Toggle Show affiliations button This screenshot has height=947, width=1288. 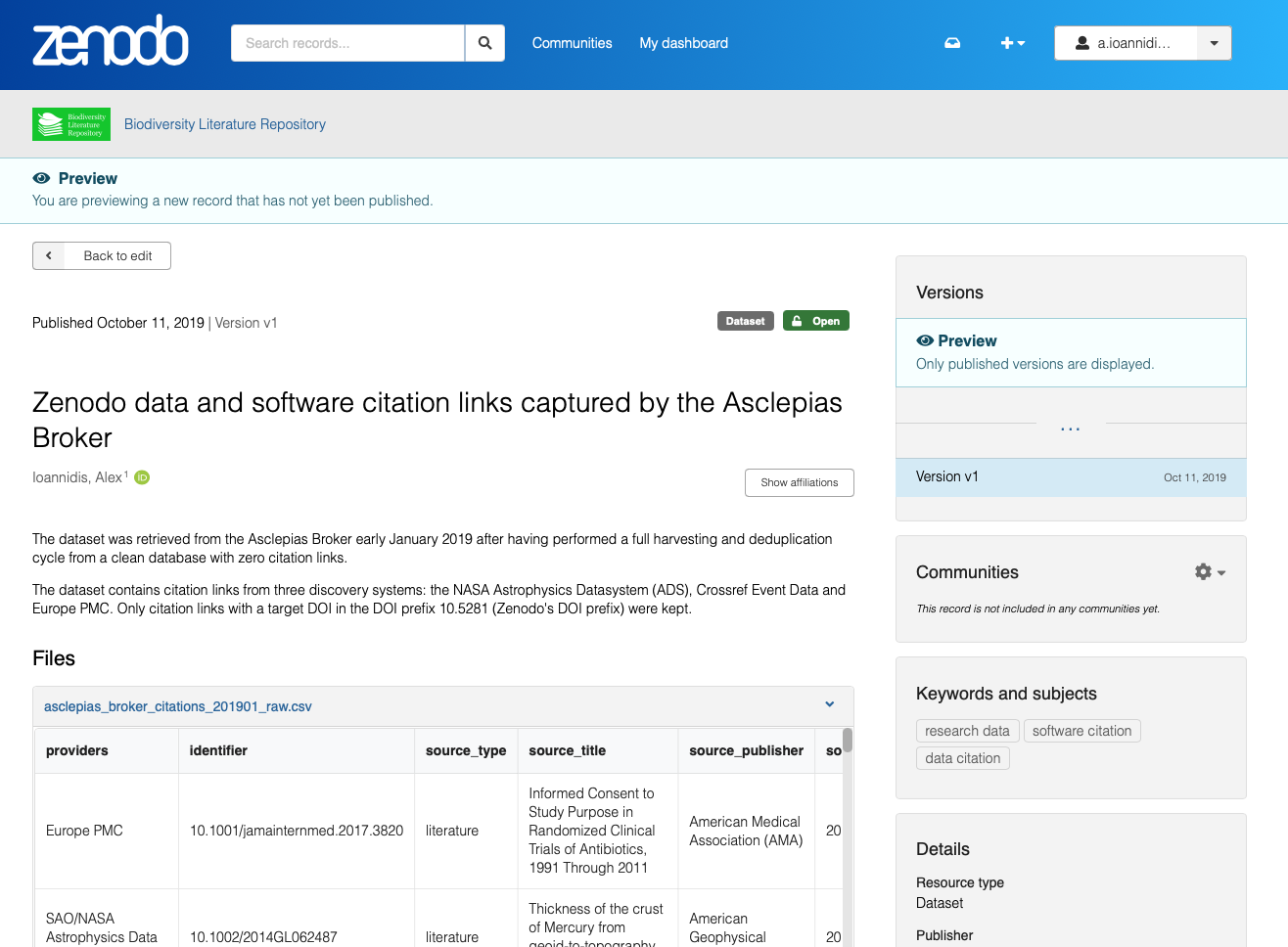799,482
